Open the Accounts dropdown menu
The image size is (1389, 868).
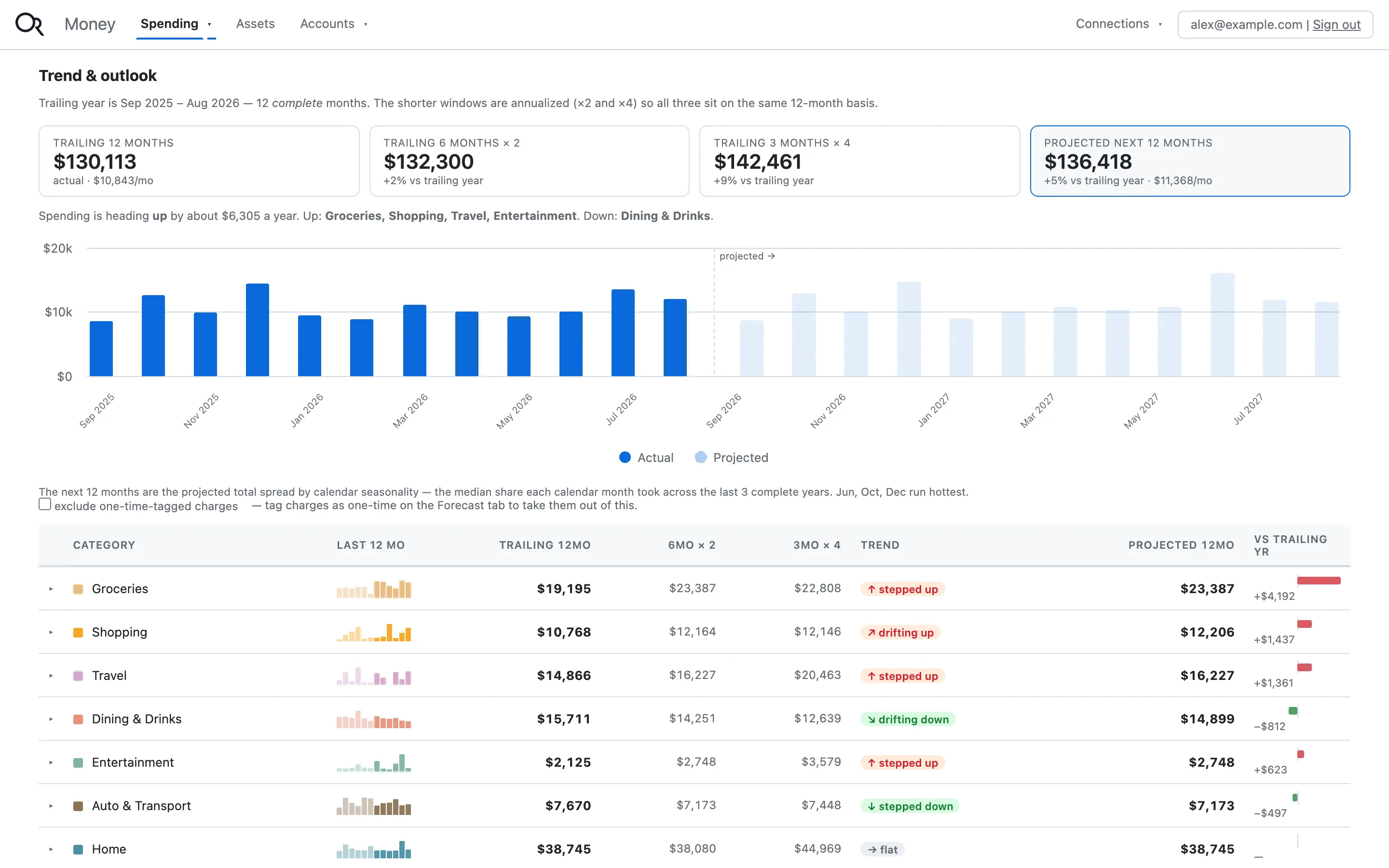click(x=333, y=24)
